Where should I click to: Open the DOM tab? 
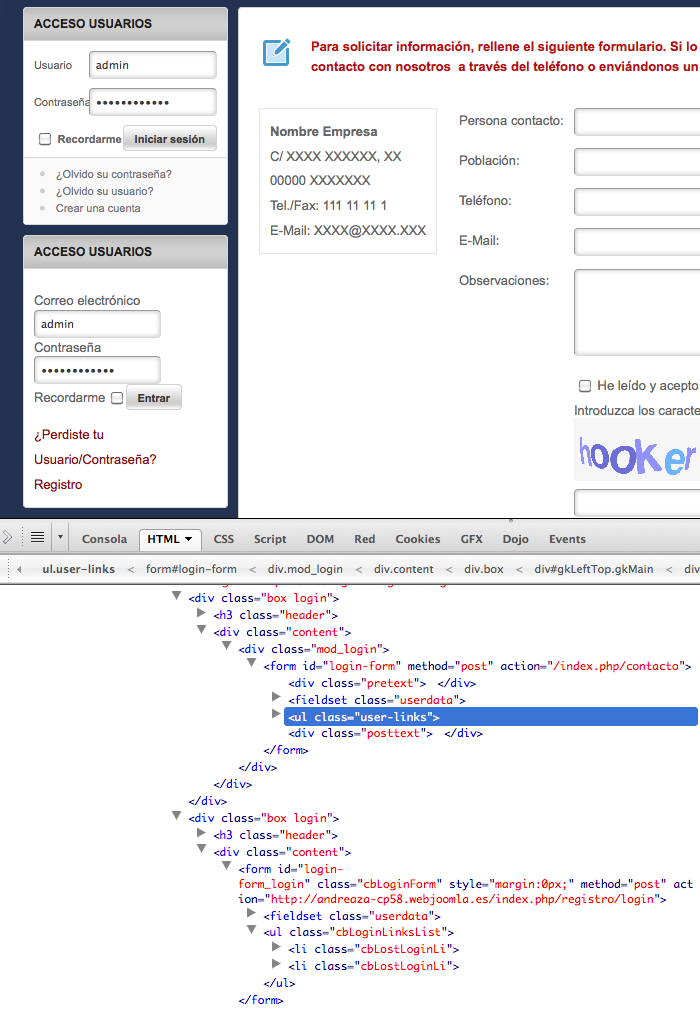click(320, 539)
